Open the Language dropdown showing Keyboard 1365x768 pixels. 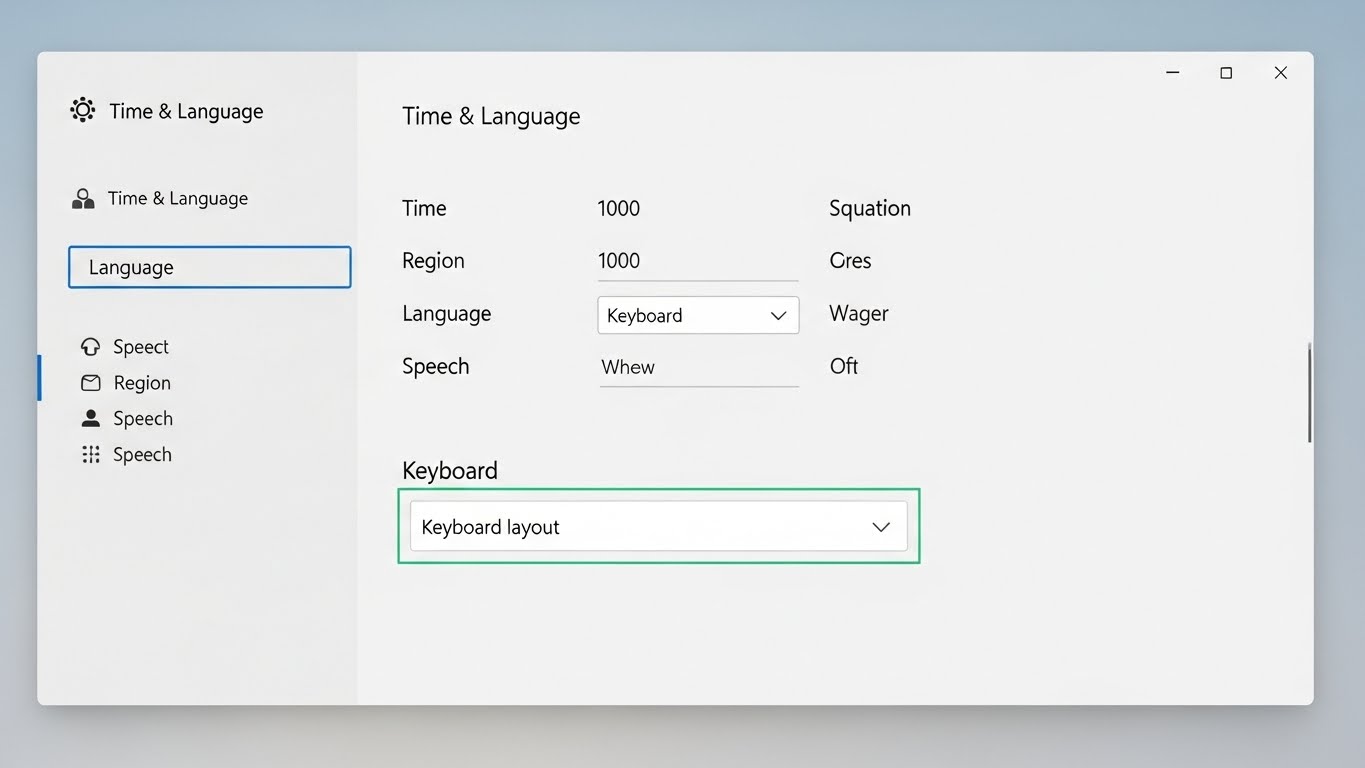pyautogui.click(x=697, y=315)
